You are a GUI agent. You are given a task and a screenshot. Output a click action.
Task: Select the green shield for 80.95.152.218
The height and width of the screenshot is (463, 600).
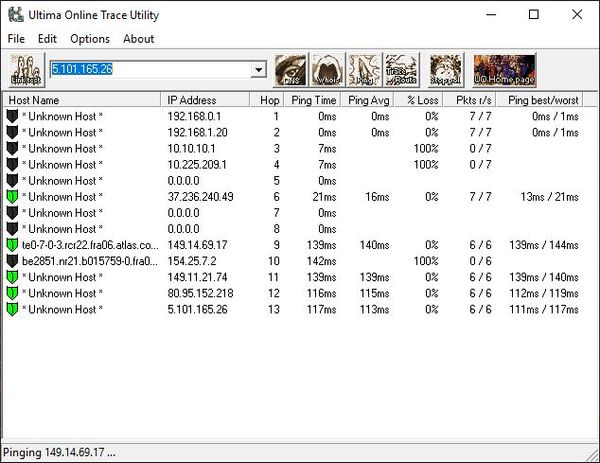coord(13,293)
